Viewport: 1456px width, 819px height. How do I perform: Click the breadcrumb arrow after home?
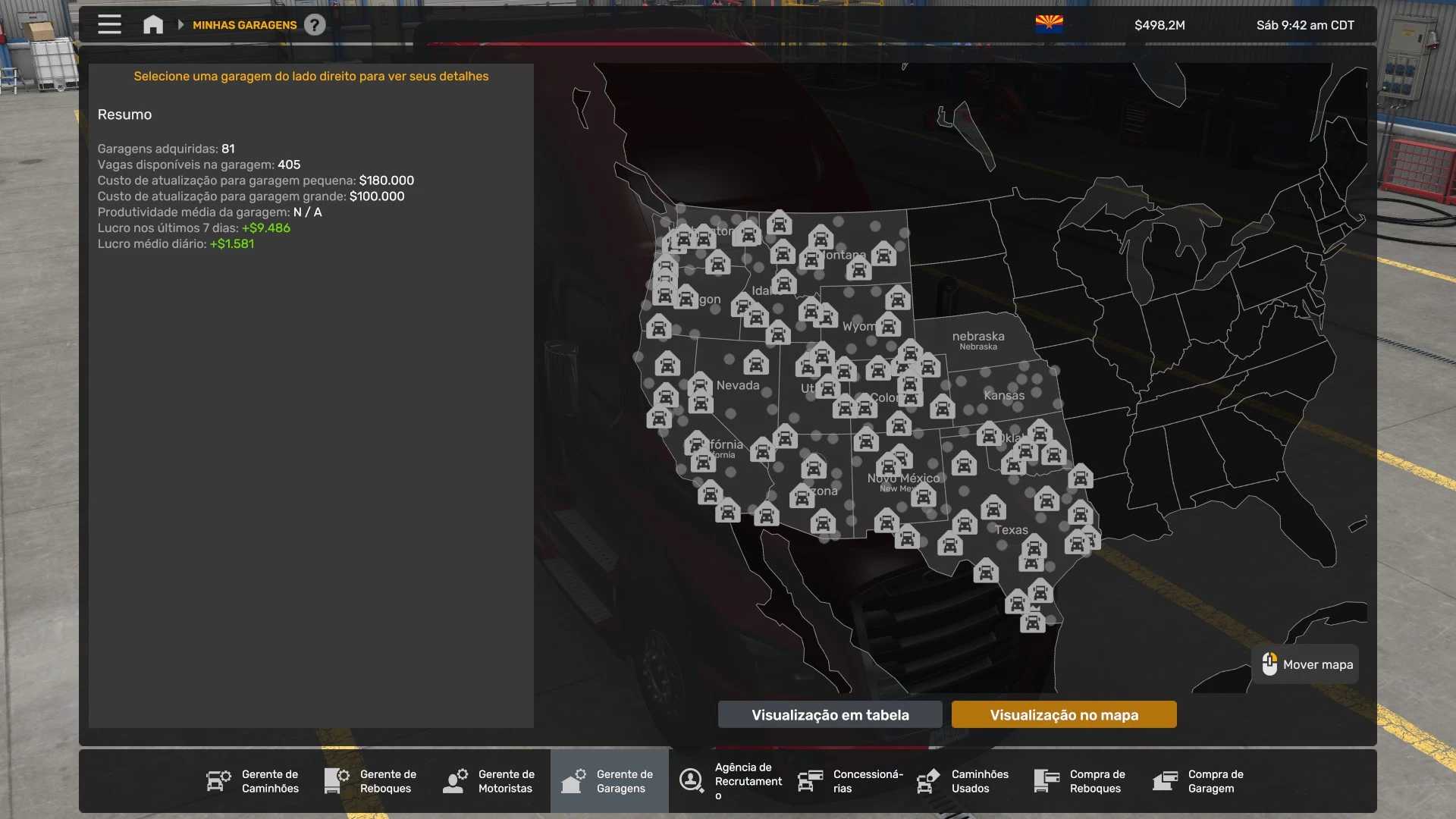[180, 25]
